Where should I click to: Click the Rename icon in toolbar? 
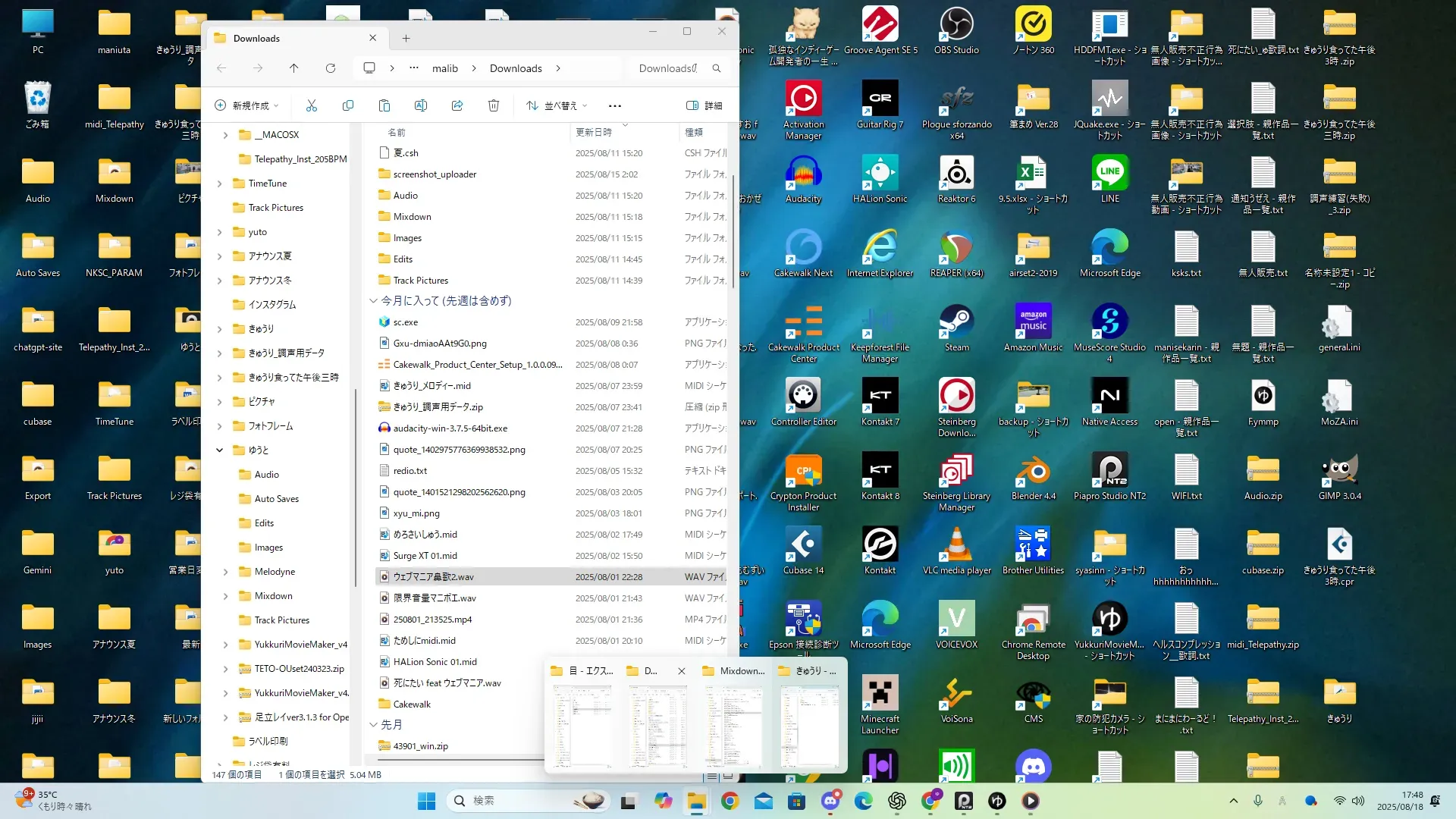point(421,105)
